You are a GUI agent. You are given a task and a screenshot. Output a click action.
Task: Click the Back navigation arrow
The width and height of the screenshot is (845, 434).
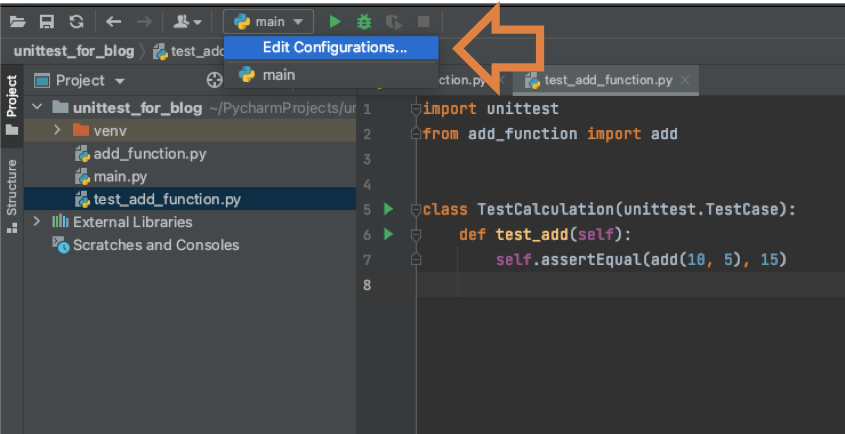point(113,21)
